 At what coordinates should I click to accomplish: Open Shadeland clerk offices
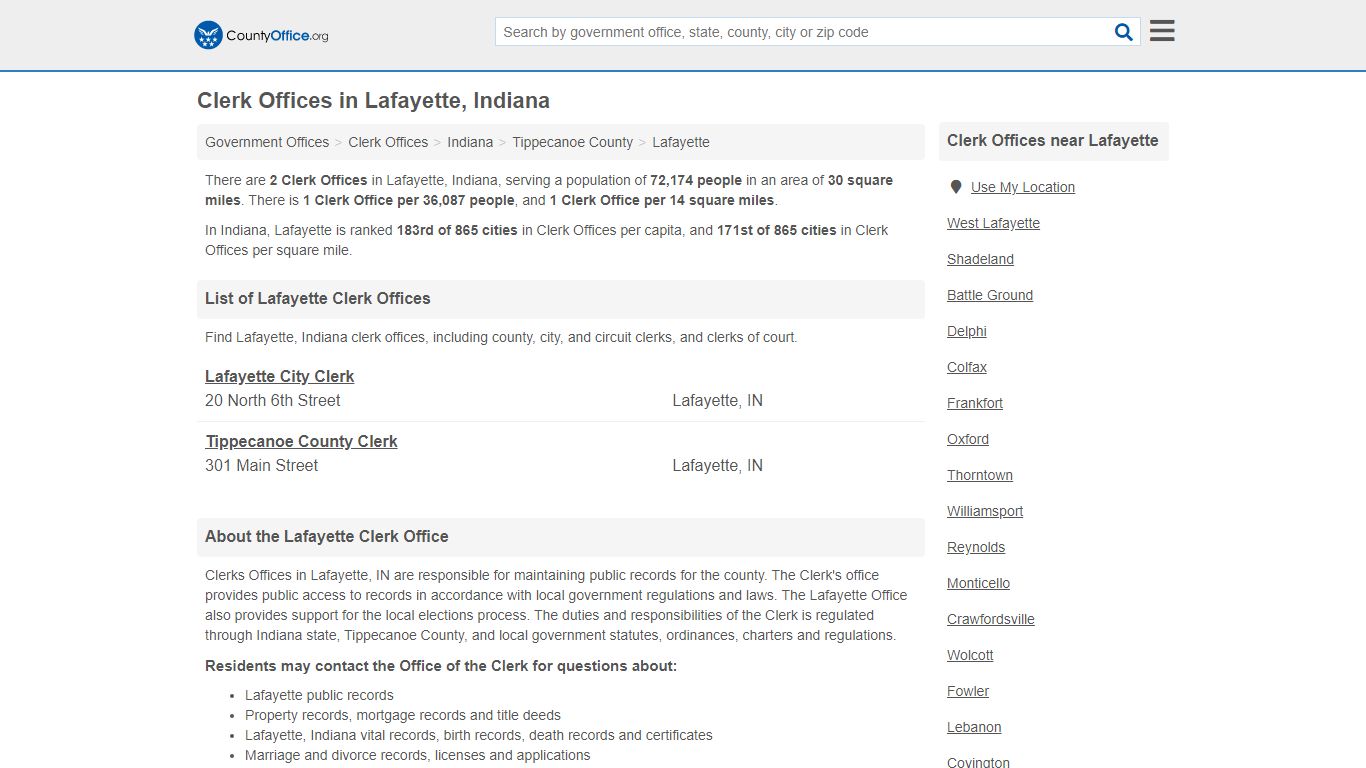[980, 259]
